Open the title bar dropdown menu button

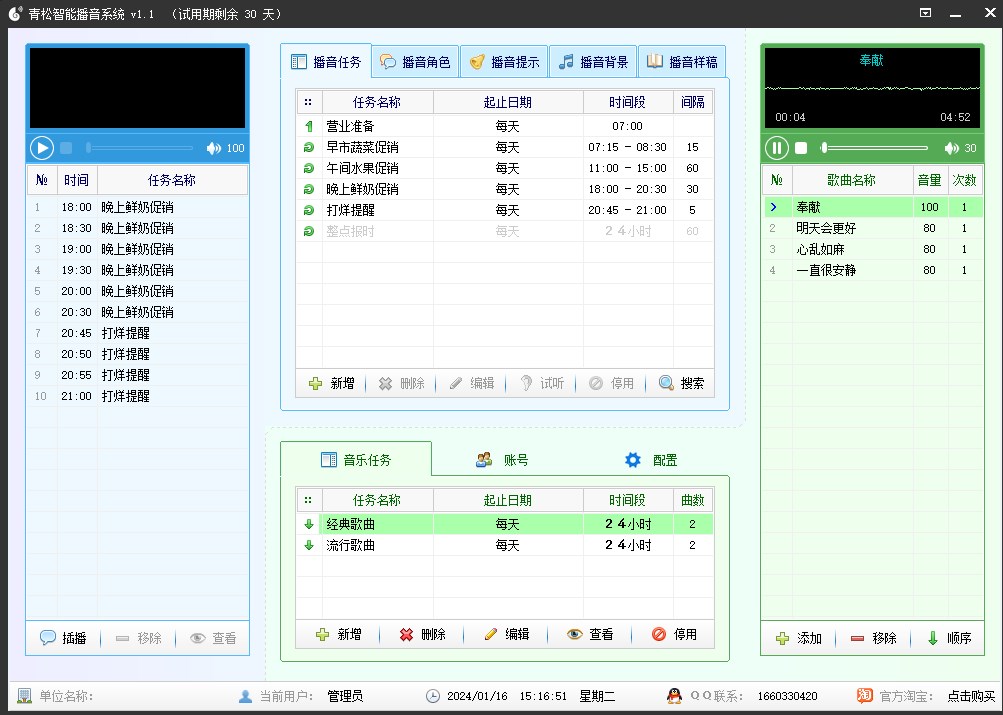click(x=926, y=12)
